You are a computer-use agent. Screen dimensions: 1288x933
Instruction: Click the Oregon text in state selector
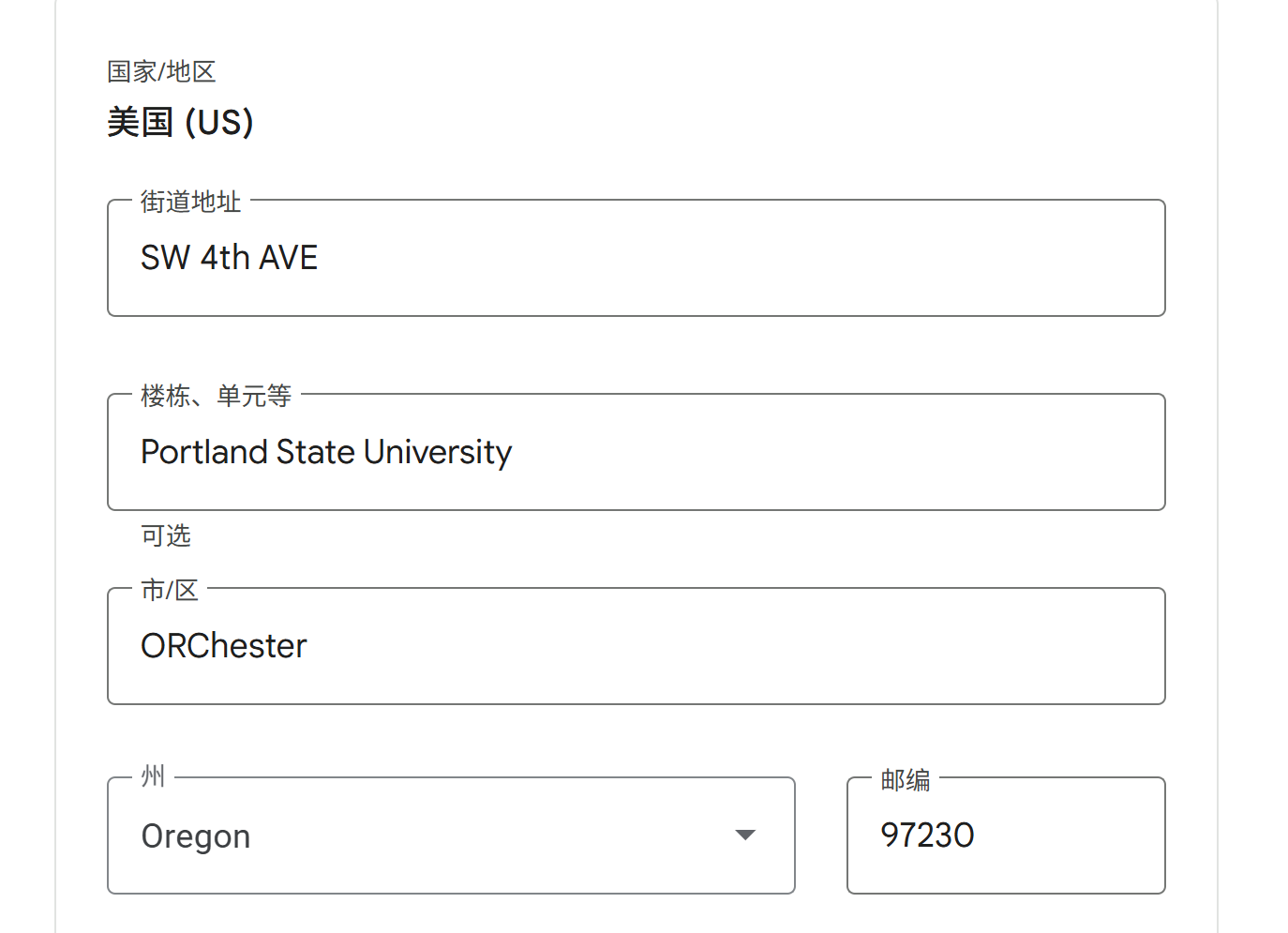[x=196, y=836]
